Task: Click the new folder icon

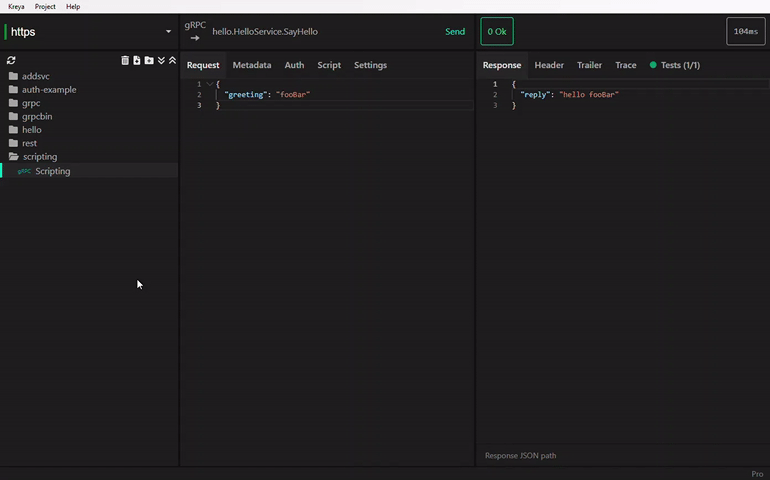Action: point(149,60)
